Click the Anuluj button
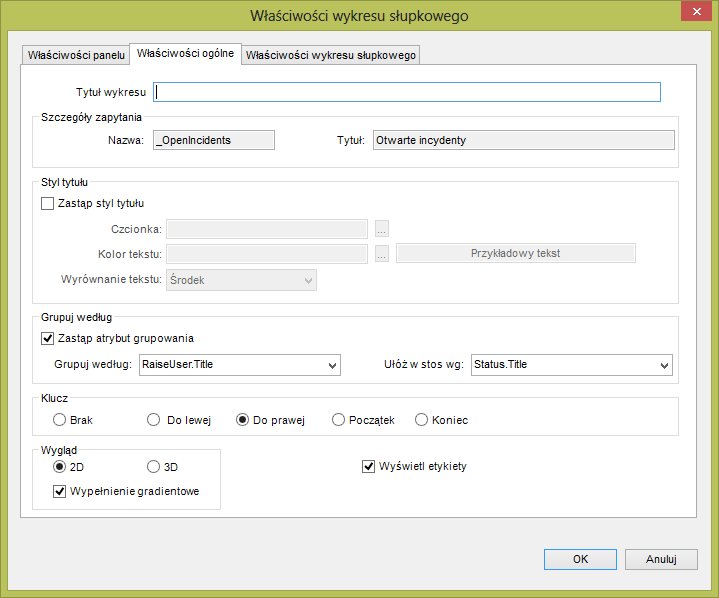 (x=661, y=559)
